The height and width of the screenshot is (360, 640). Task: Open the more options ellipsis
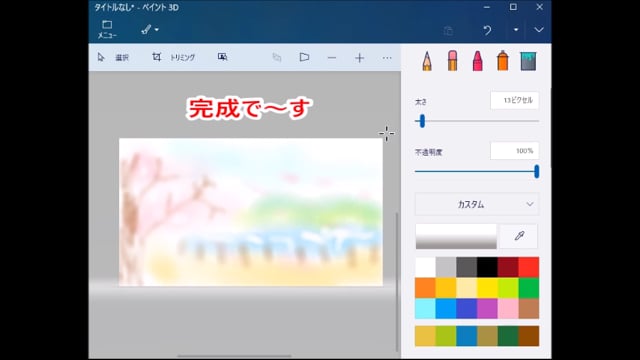[x=387, y=58]
